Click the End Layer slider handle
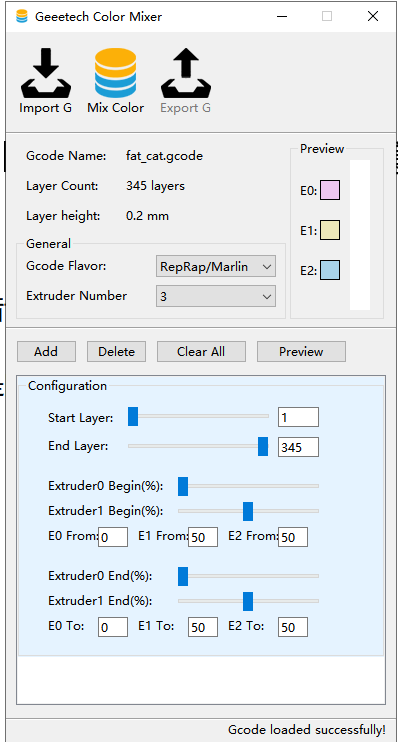 pos(263,447)
